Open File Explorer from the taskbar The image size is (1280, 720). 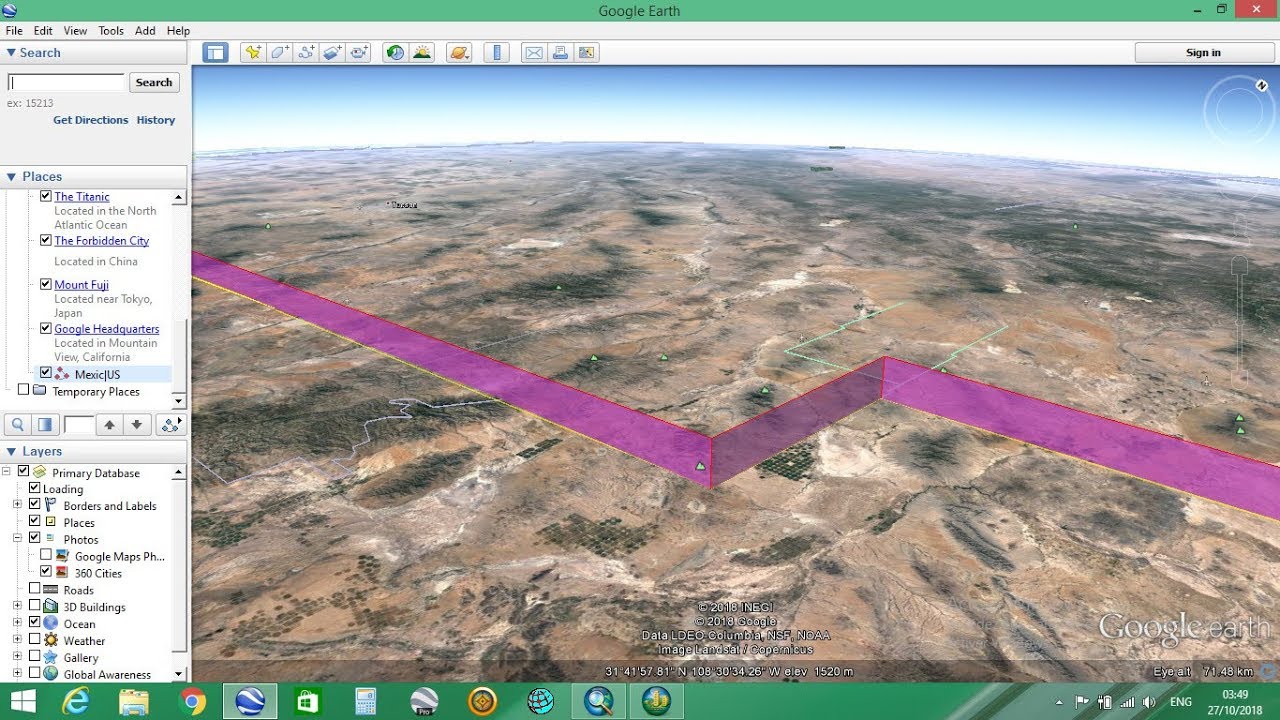pyautogui.click(x=133, y=701)
